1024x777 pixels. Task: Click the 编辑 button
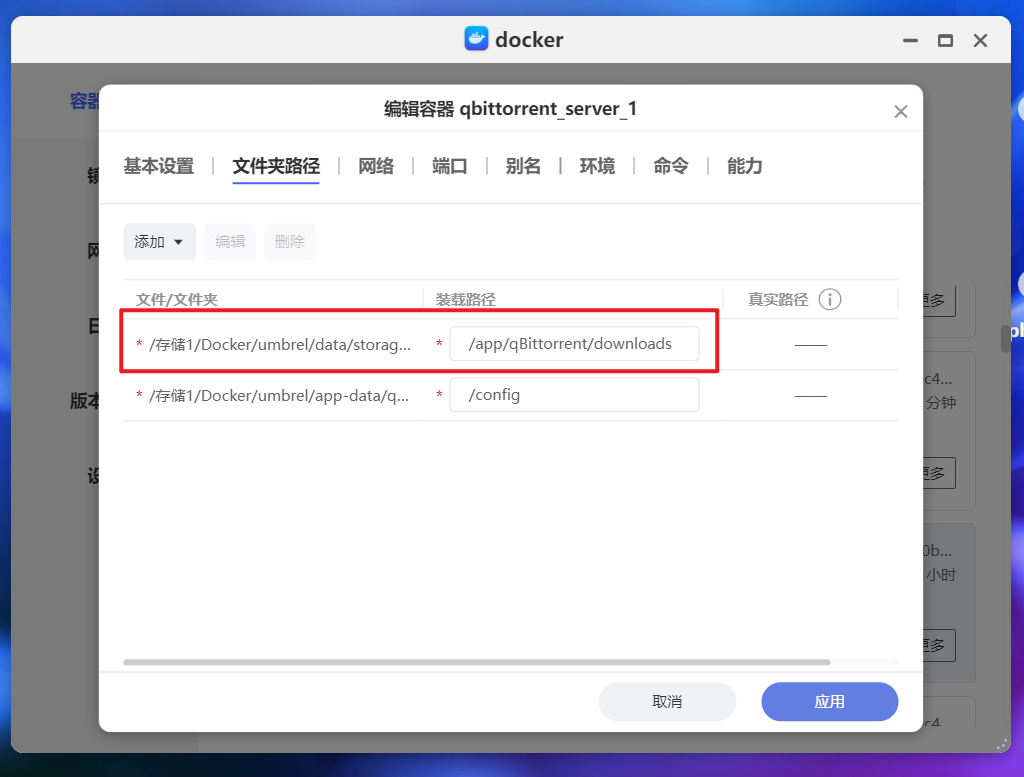230,242
